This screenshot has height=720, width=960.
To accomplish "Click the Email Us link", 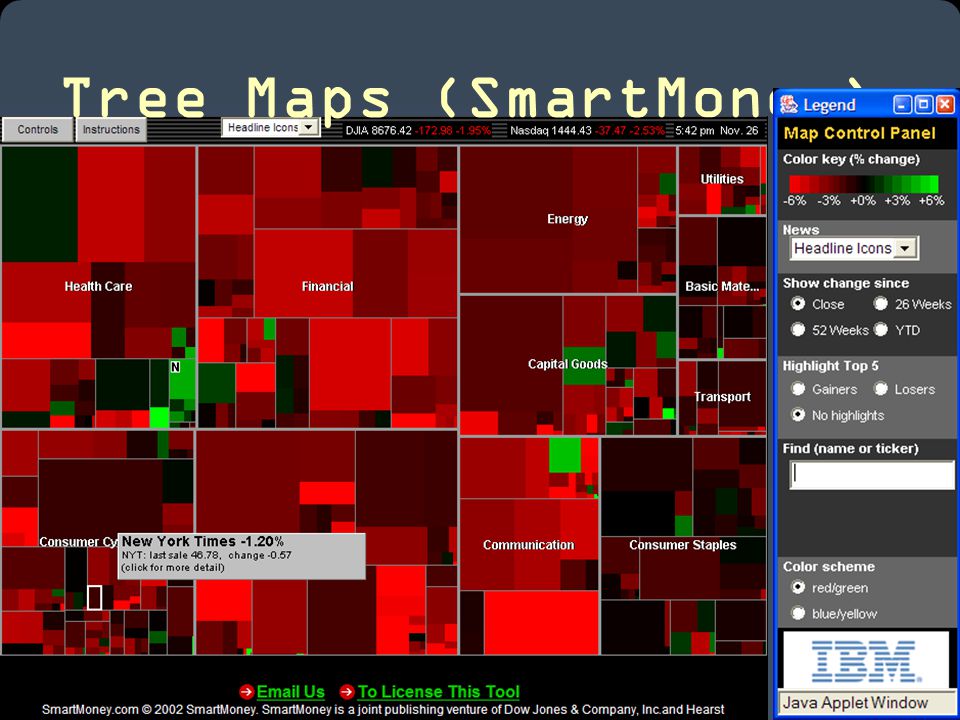I will (290, 692).
